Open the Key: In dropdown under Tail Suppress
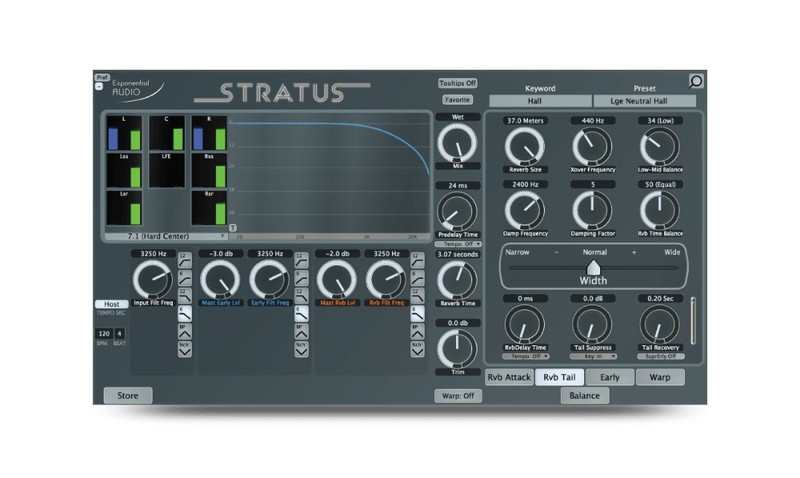The height and width of the screenshot is (478, 800). pos(593,356)
